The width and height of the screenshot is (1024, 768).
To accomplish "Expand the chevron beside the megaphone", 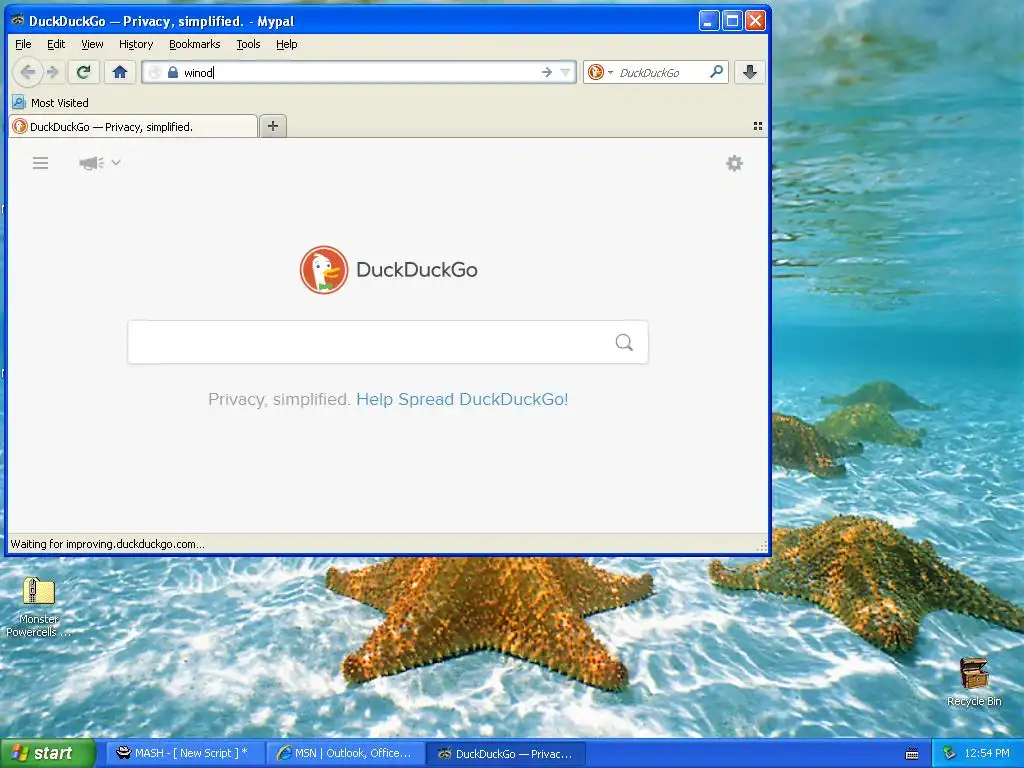I will coord(116,162).
